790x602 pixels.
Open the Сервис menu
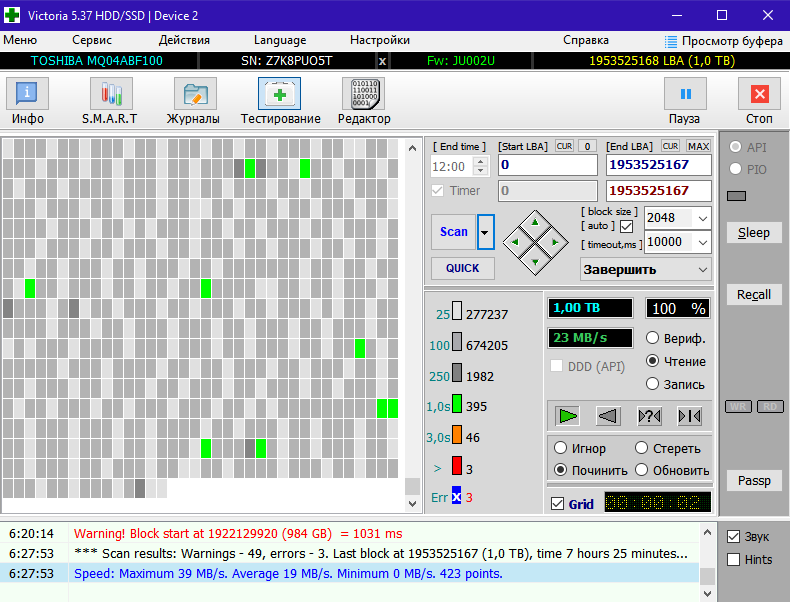[x=92, y=40]
